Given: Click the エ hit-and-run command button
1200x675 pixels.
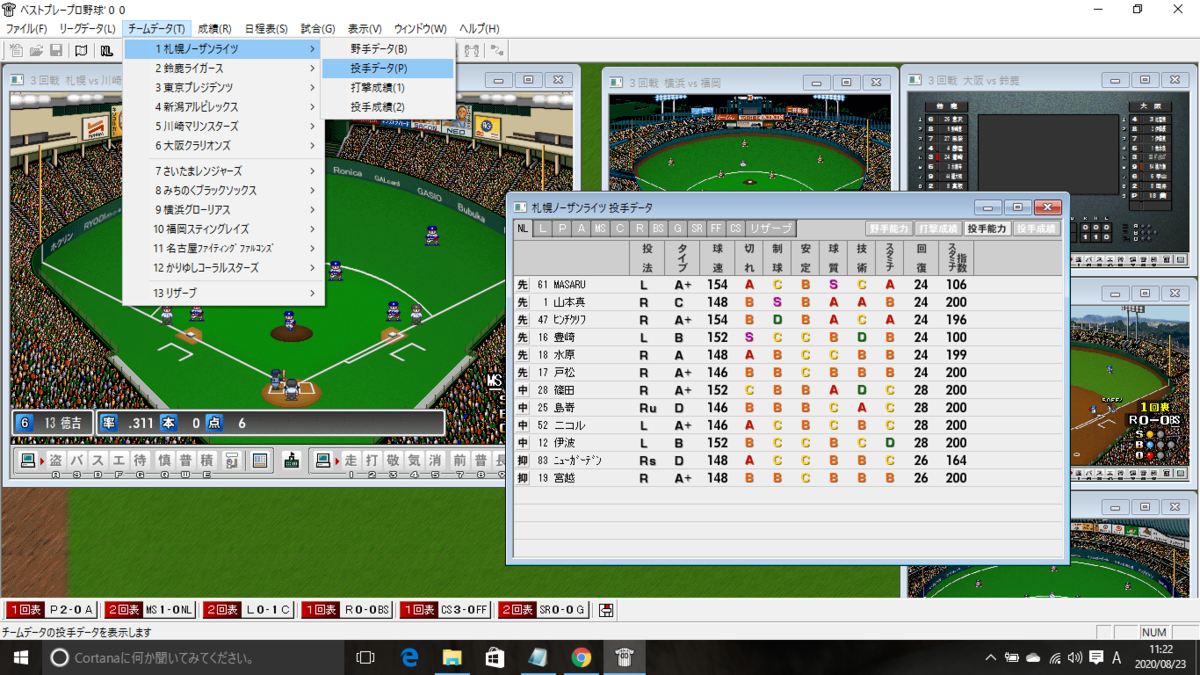Looking at the screenshot, I should [118, 460].
